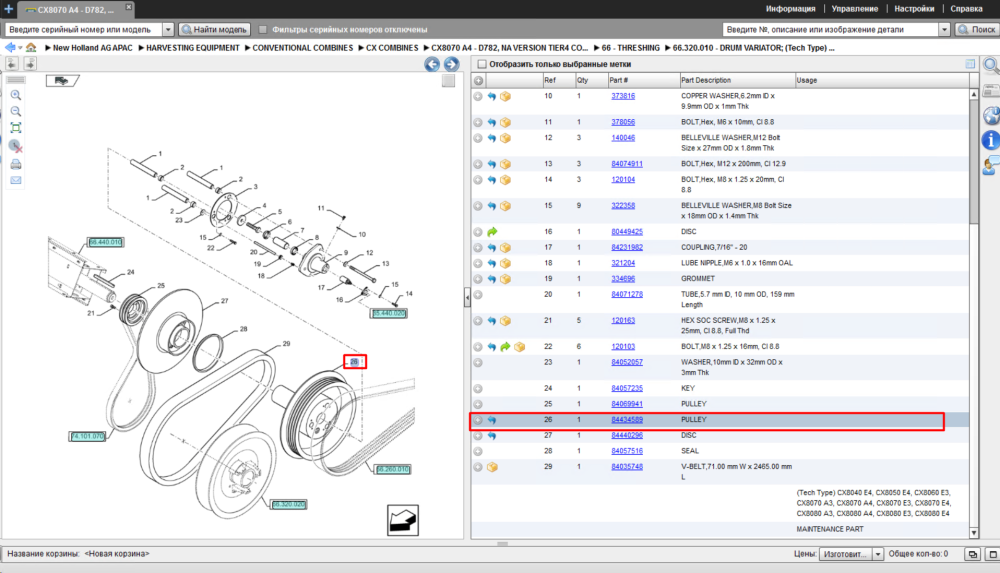Click the parts list scrollbar up arrow

click(974, 94)
